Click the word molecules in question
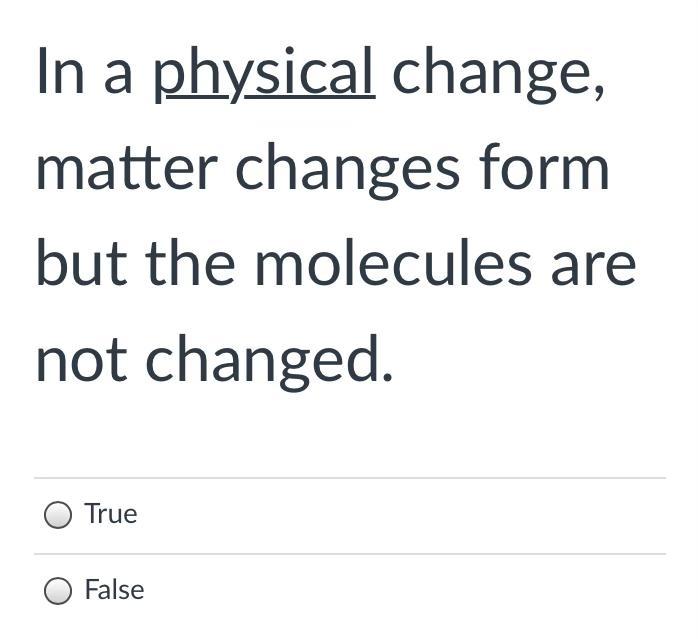This screenshot has height=639, width=698. coord(394,265)
